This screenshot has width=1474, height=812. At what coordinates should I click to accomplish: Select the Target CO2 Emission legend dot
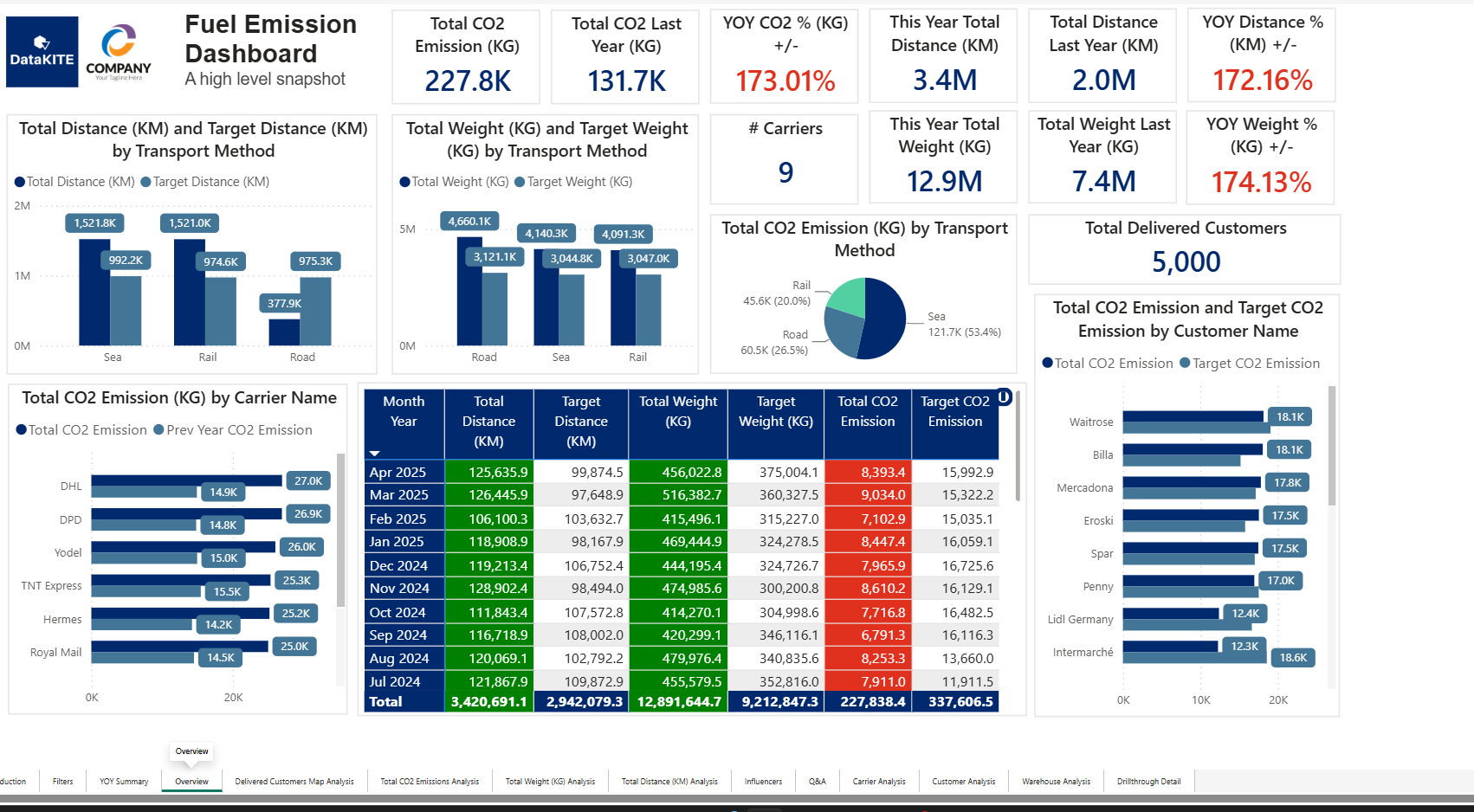pos(1185,363)
